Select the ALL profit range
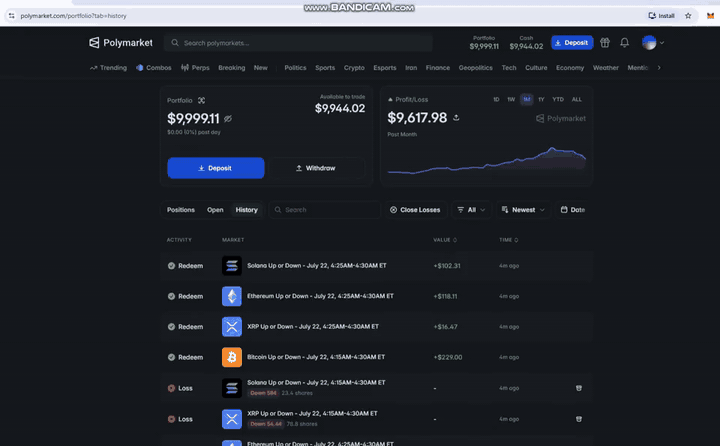This screenshot has height=446, width=720. pos(577,99)
